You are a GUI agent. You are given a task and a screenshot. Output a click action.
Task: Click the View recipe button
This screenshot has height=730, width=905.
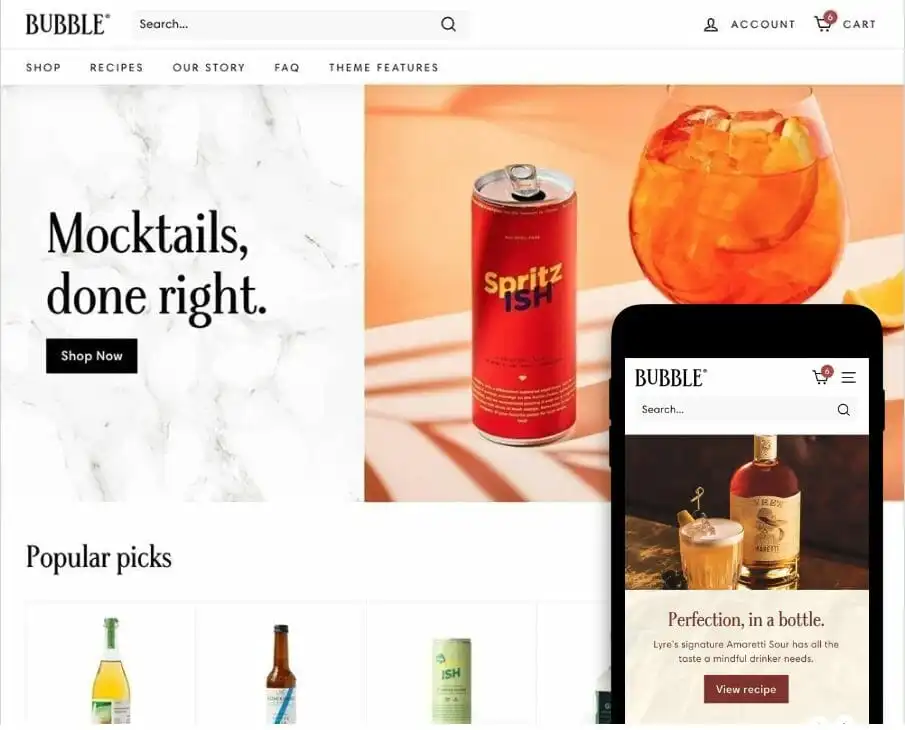coord(746,689)
